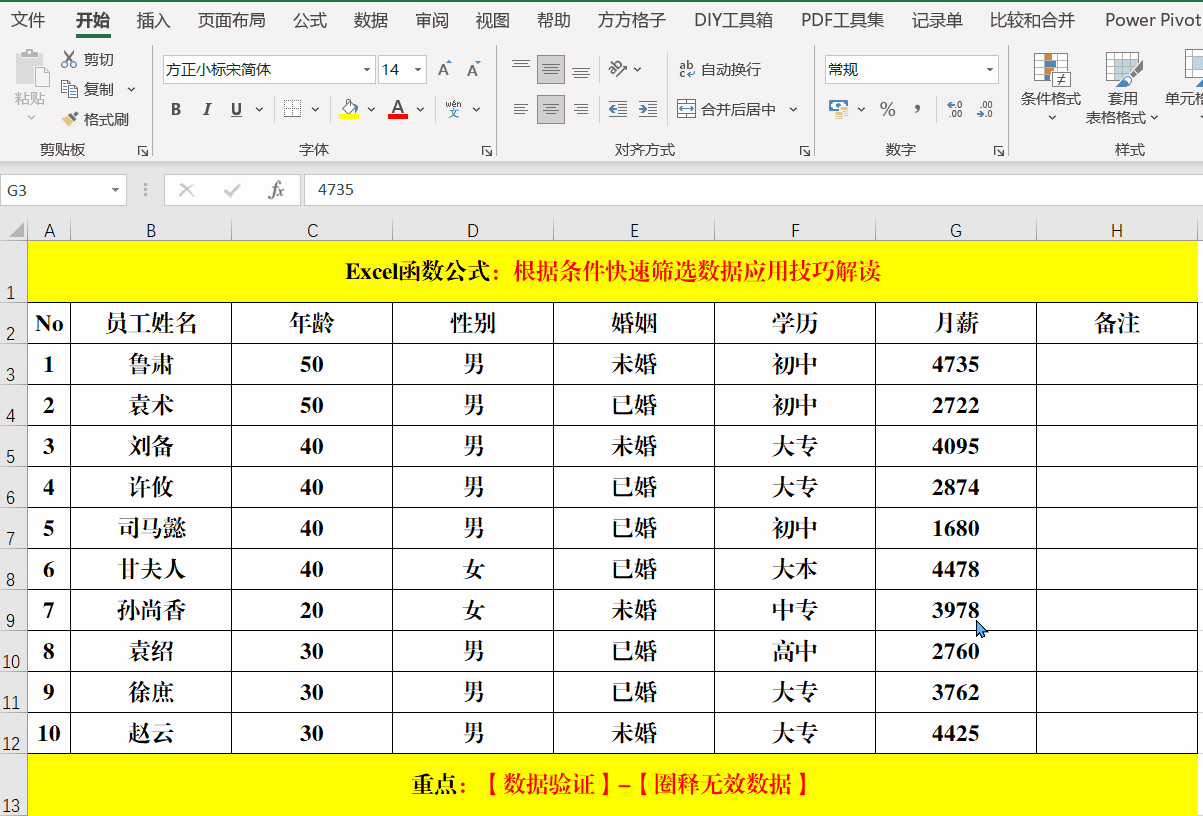Click the insert function fx icon
Viewport: 1203px width, 816px height.
pyautogui.click(x=277, y=190)
